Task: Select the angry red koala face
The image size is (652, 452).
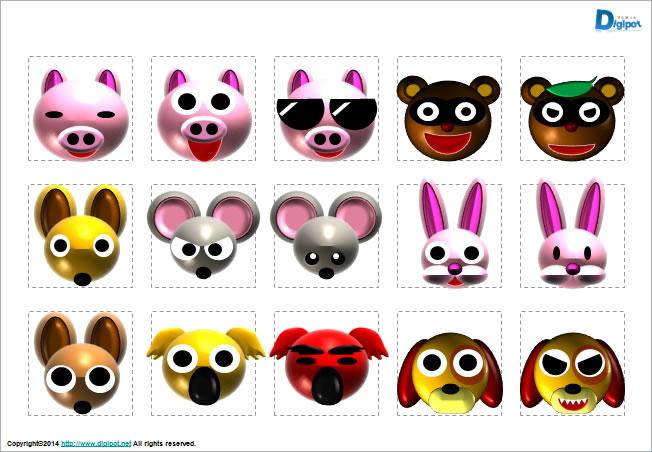Action: click(x=326, y=363)
